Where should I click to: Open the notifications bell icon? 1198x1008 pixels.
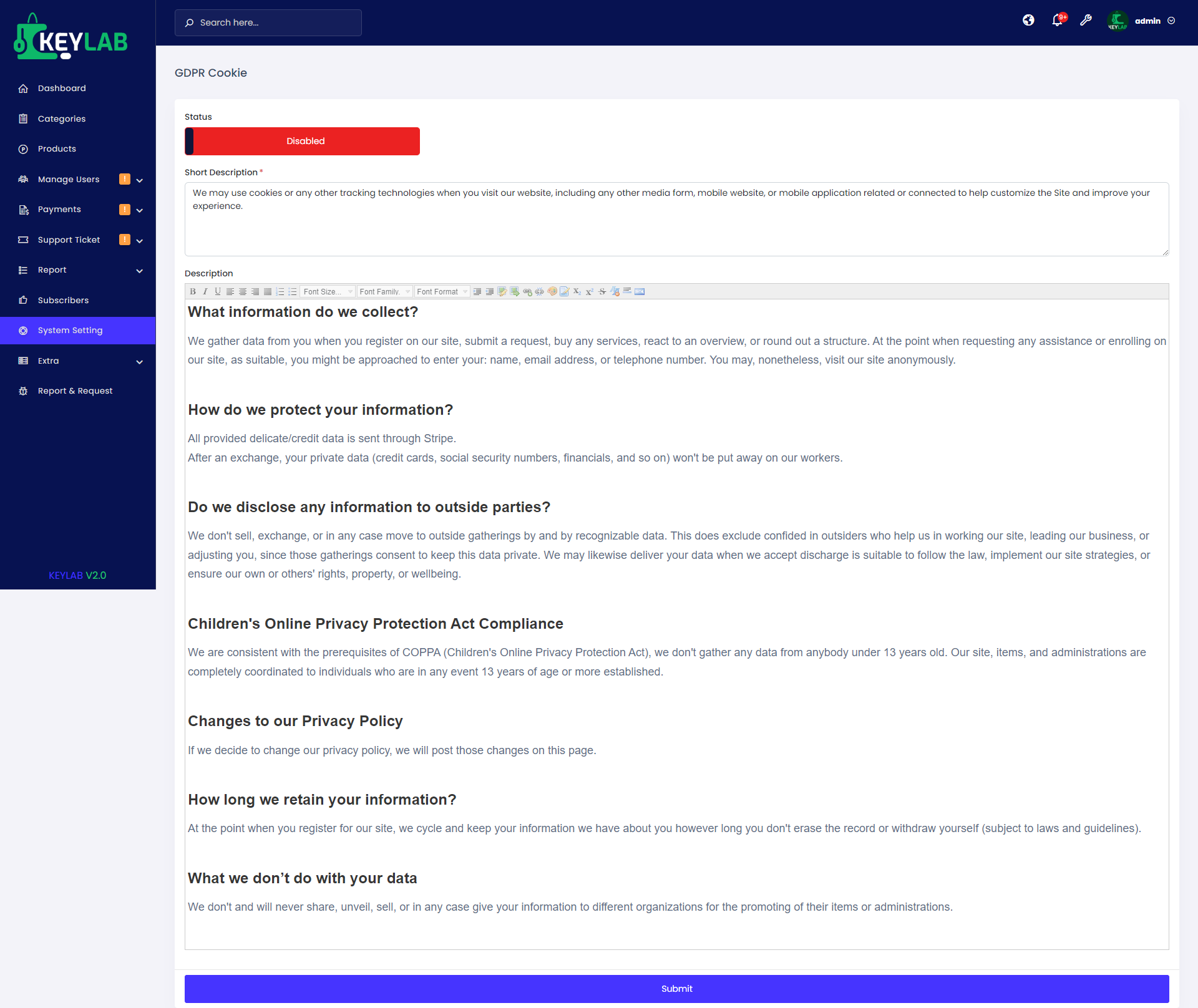coord(1057,21)
